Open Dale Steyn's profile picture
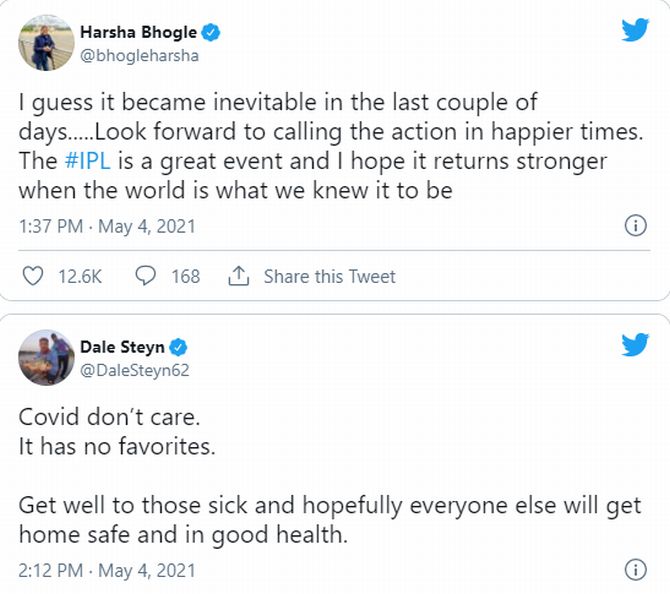Viewport: 670px width, 594px height. [x=46, y=357]
